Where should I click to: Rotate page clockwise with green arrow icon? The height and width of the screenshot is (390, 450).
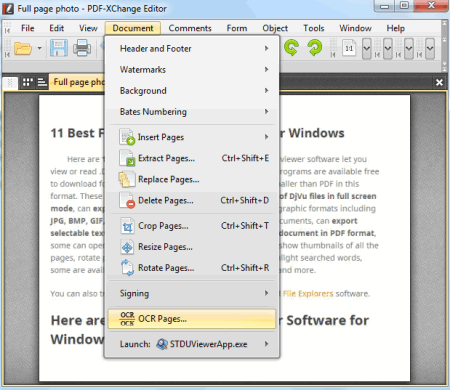click(x=315, y=48)
